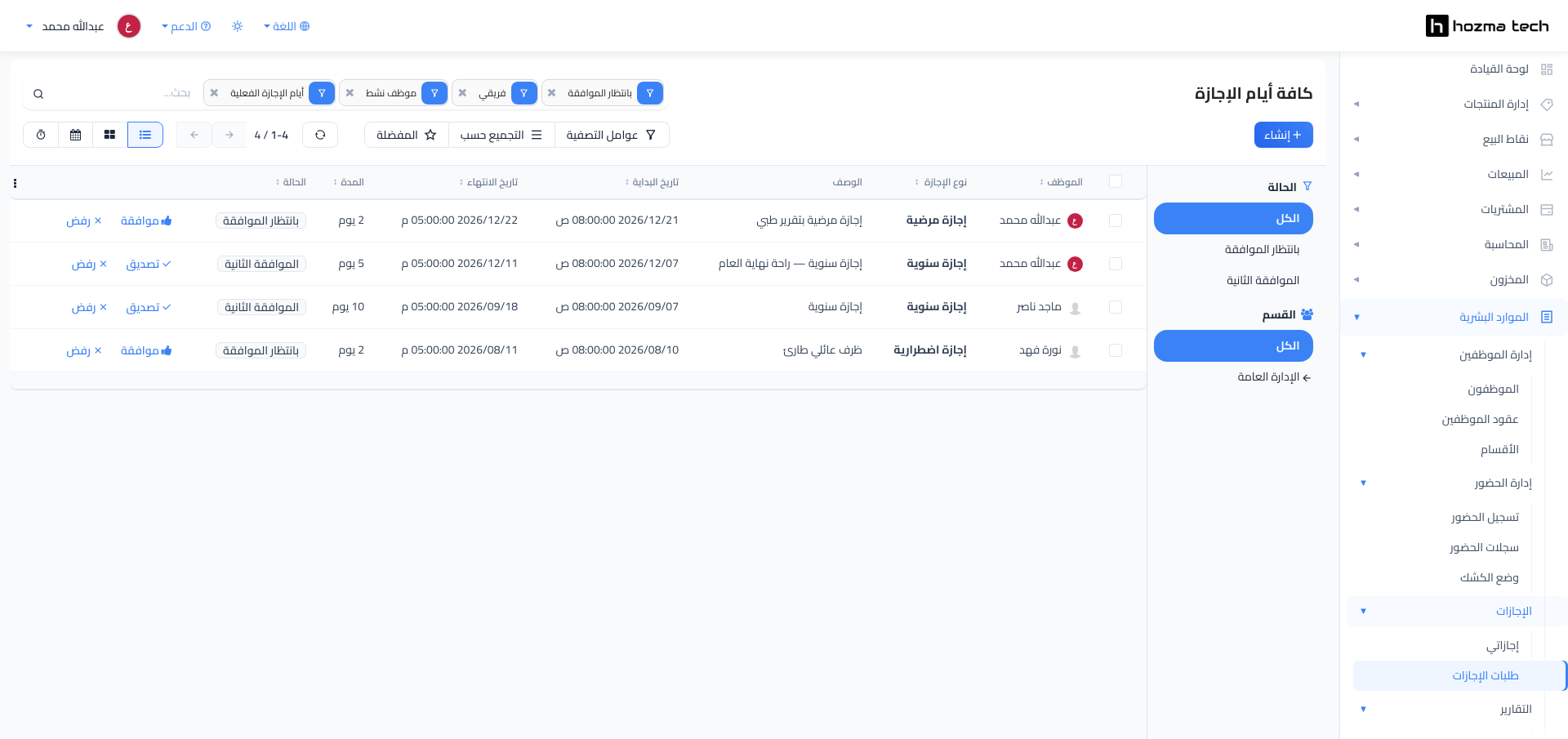
Task: Remove the موظف نشط filter chip
Action: click(350, 93)
